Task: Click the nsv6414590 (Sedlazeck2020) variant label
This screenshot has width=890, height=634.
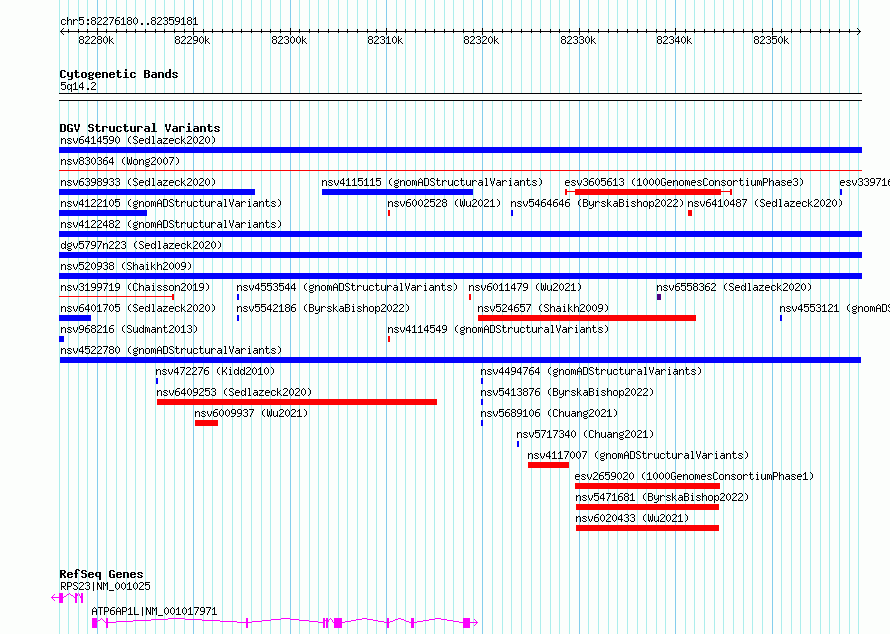Action: click(x=138, y=140)
